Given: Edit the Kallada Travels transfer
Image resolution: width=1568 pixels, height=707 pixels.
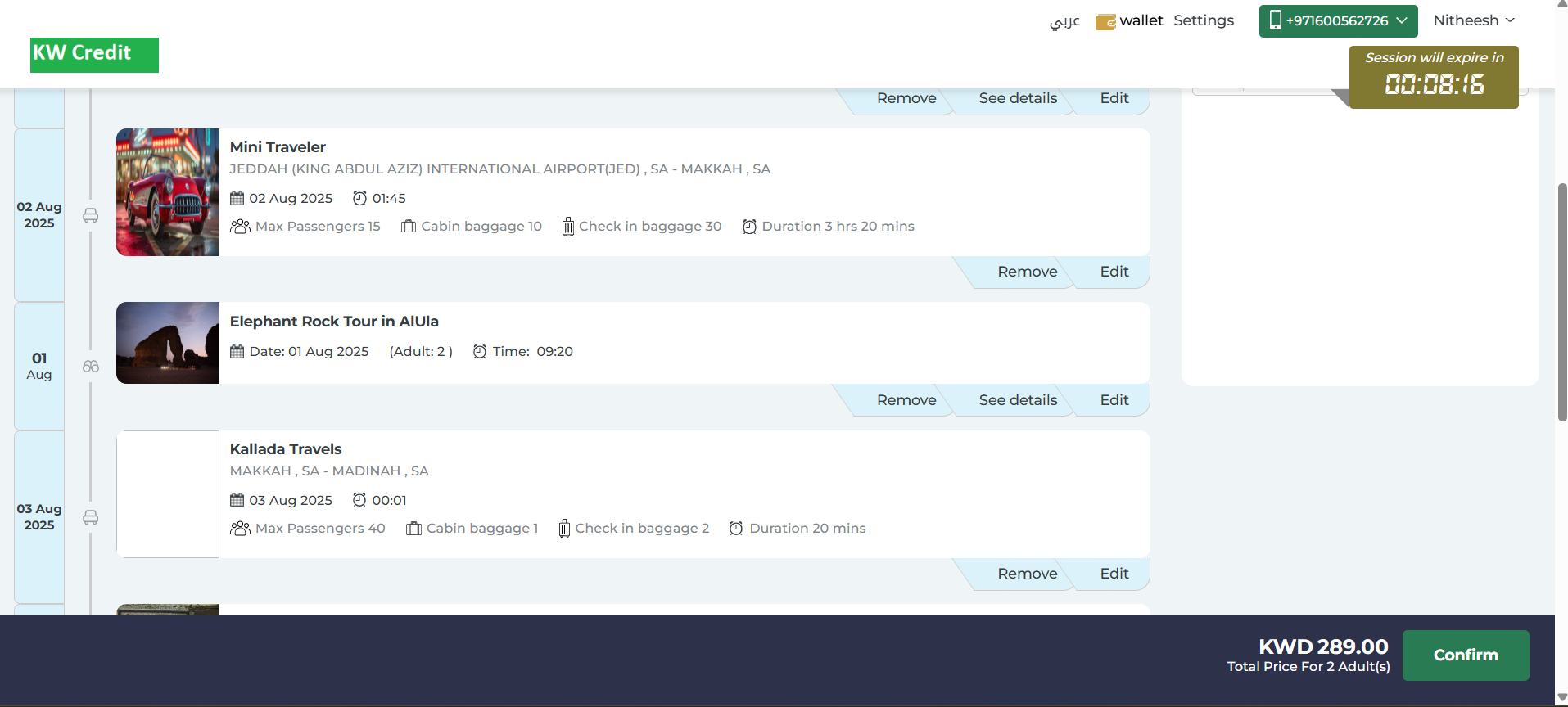Looking at the screenshot, I should pyautogui.click(x=1114, y=574).
